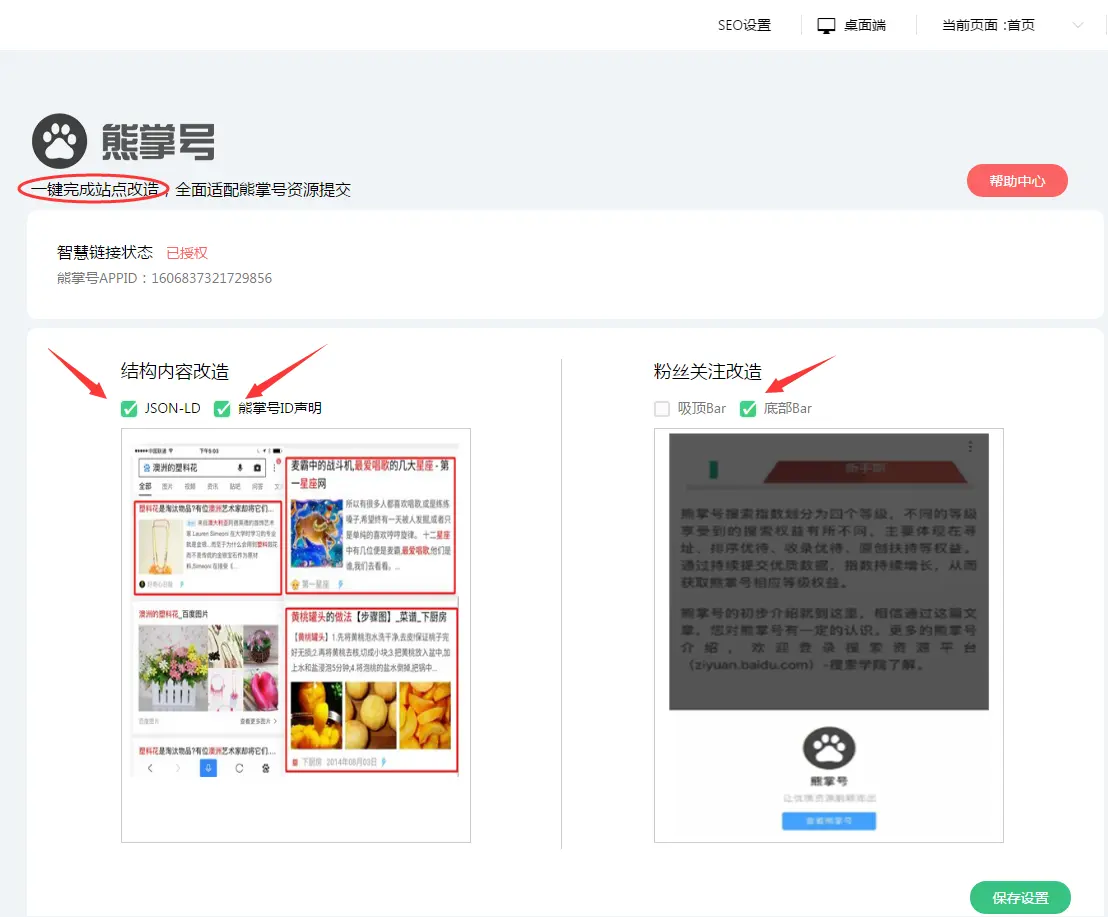Click the back arrow in preview bottom bar
This screenshot has height=917, width=1108.
pos(150,768)
